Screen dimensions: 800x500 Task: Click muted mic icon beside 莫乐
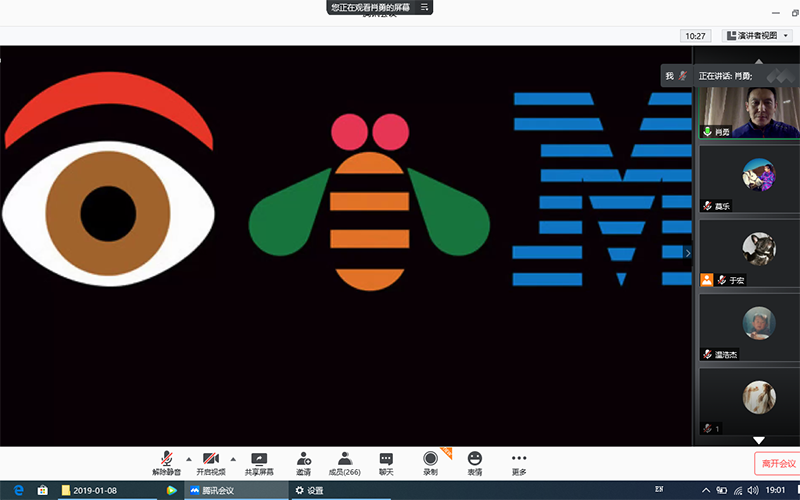coord(707,206)
